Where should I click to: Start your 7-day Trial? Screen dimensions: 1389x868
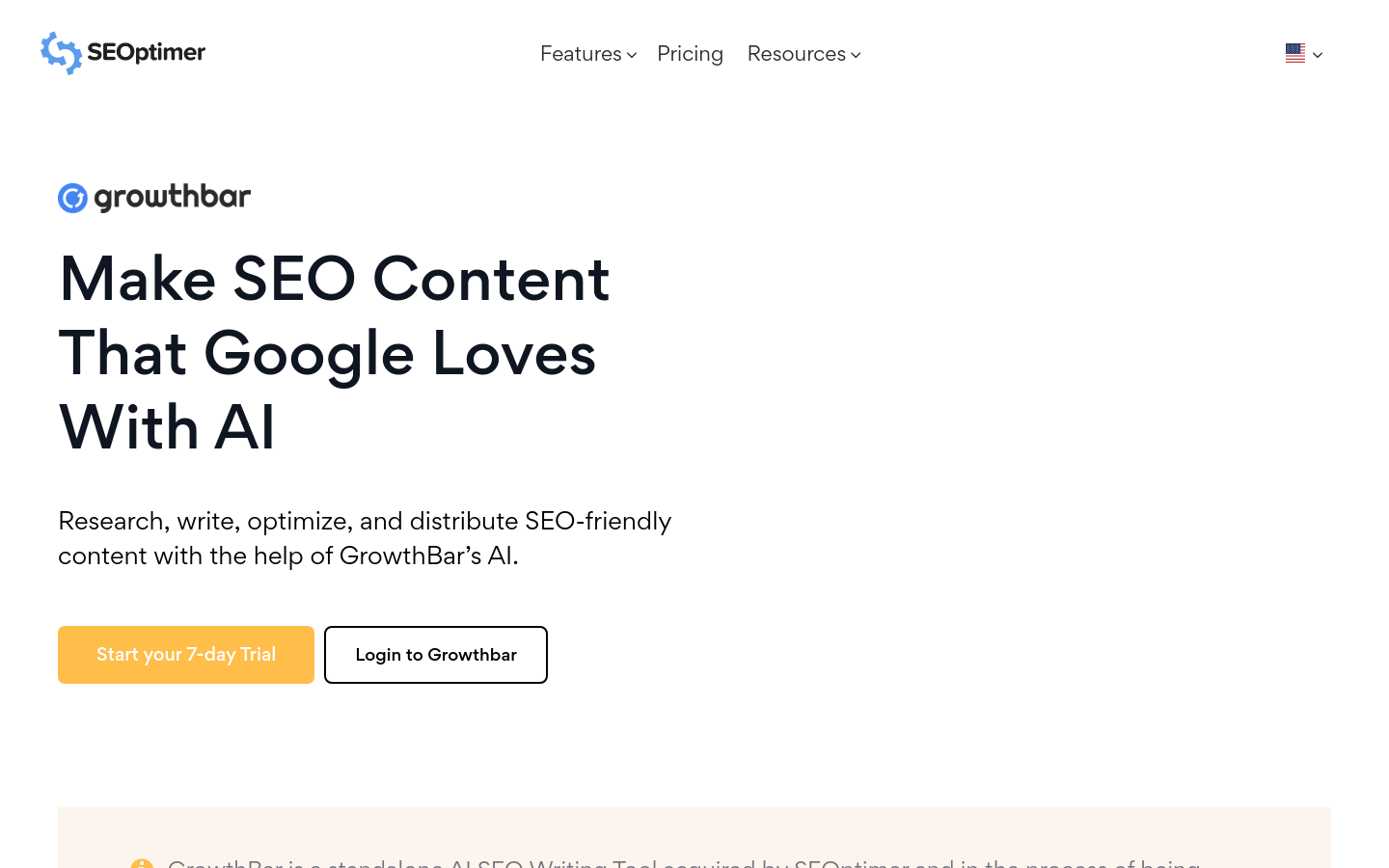pos(186,655)
